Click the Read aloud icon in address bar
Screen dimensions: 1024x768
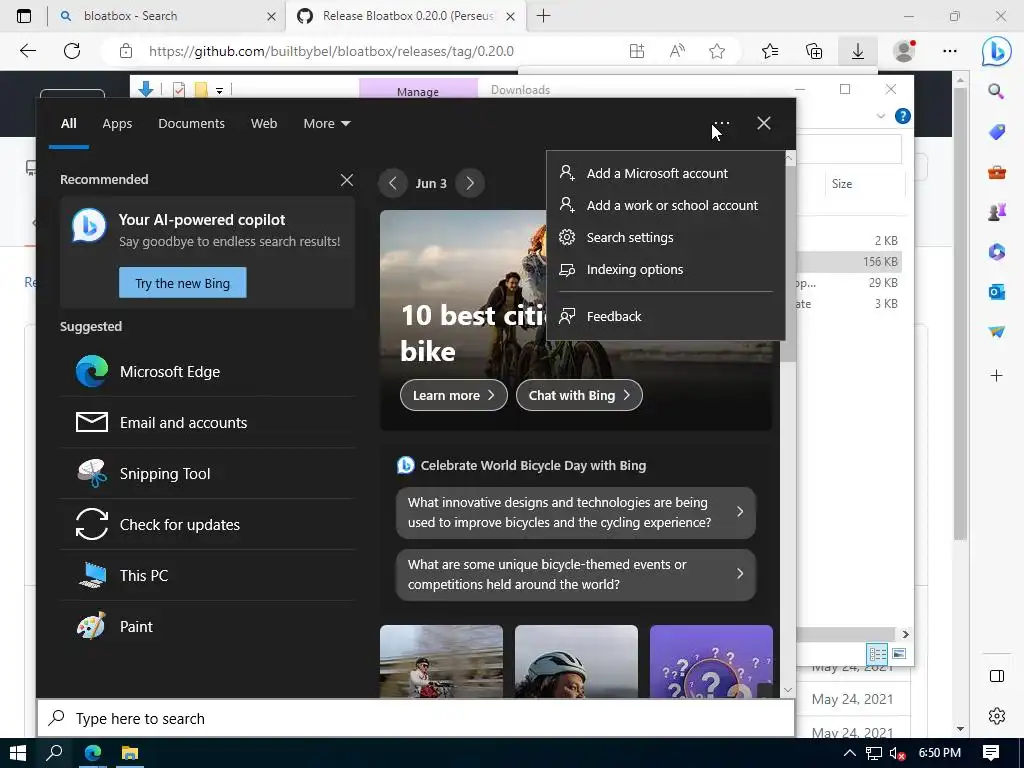coord(677,51)
